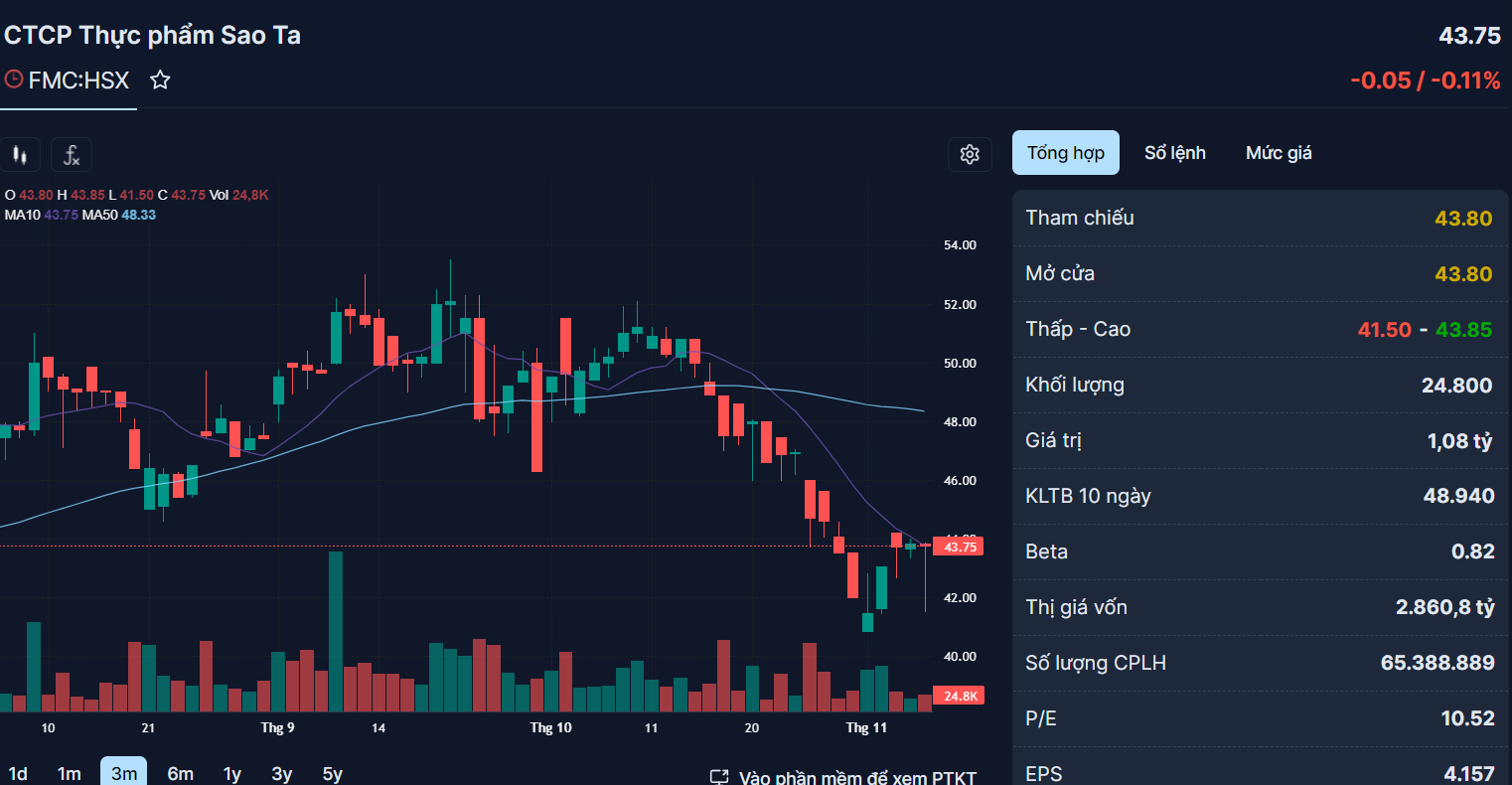This screenshot has height=785, width=1512.
Task: Select the Mức giá tab
Action: coord(1279,153)
